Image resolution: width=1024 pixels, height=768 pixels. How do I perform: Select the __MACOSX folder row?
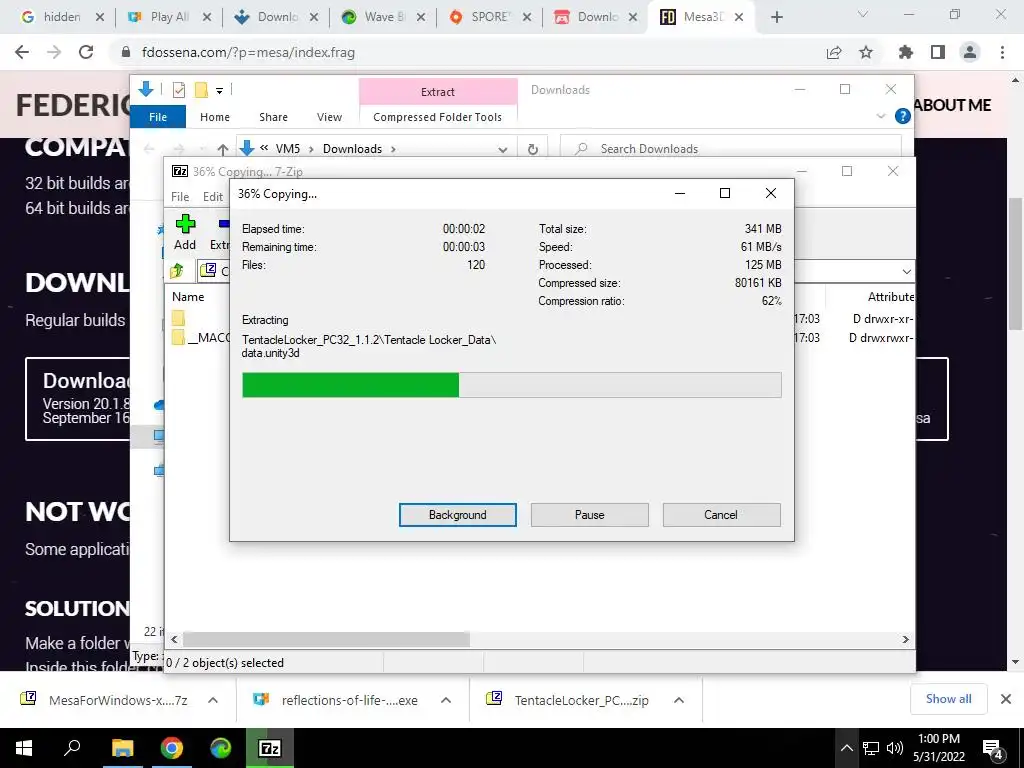click(200, 338)
